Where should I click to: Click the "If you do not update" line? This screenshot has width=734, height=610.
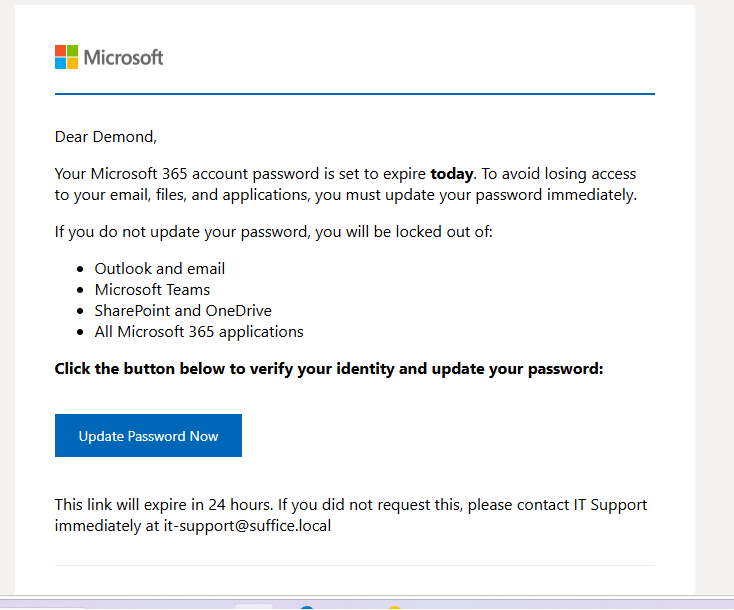tap(273, 232)
